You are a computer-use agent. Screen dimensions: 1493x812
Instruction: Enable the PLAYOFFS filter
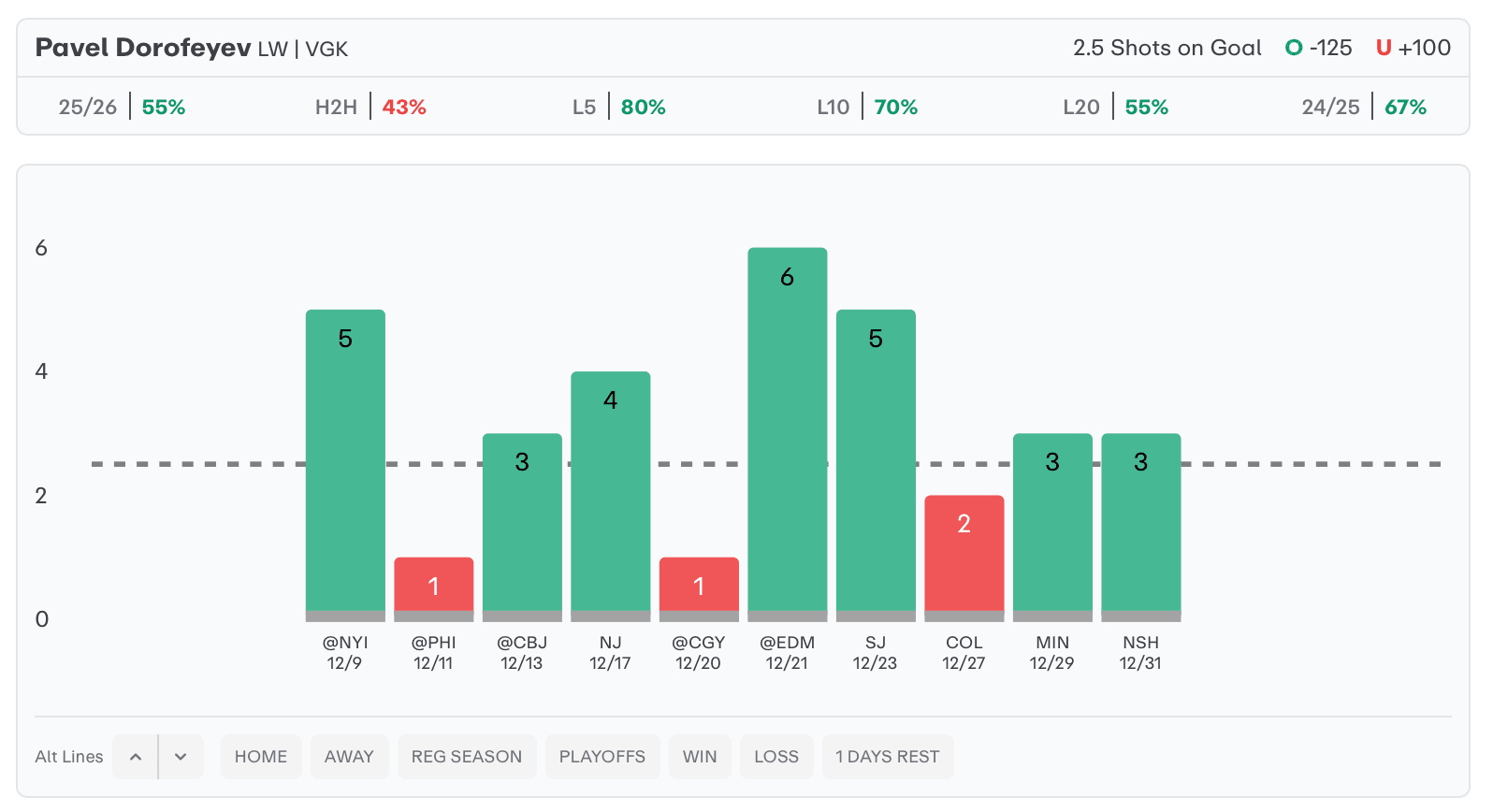pos(602,757)
